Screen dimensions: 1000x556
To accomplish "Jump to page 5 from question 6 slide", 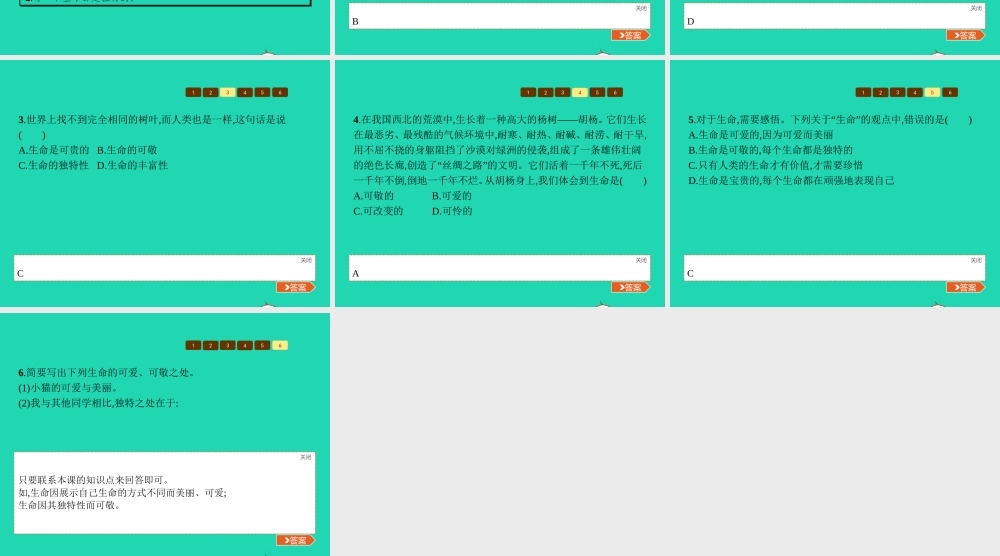I will click(x=262, y=346).
